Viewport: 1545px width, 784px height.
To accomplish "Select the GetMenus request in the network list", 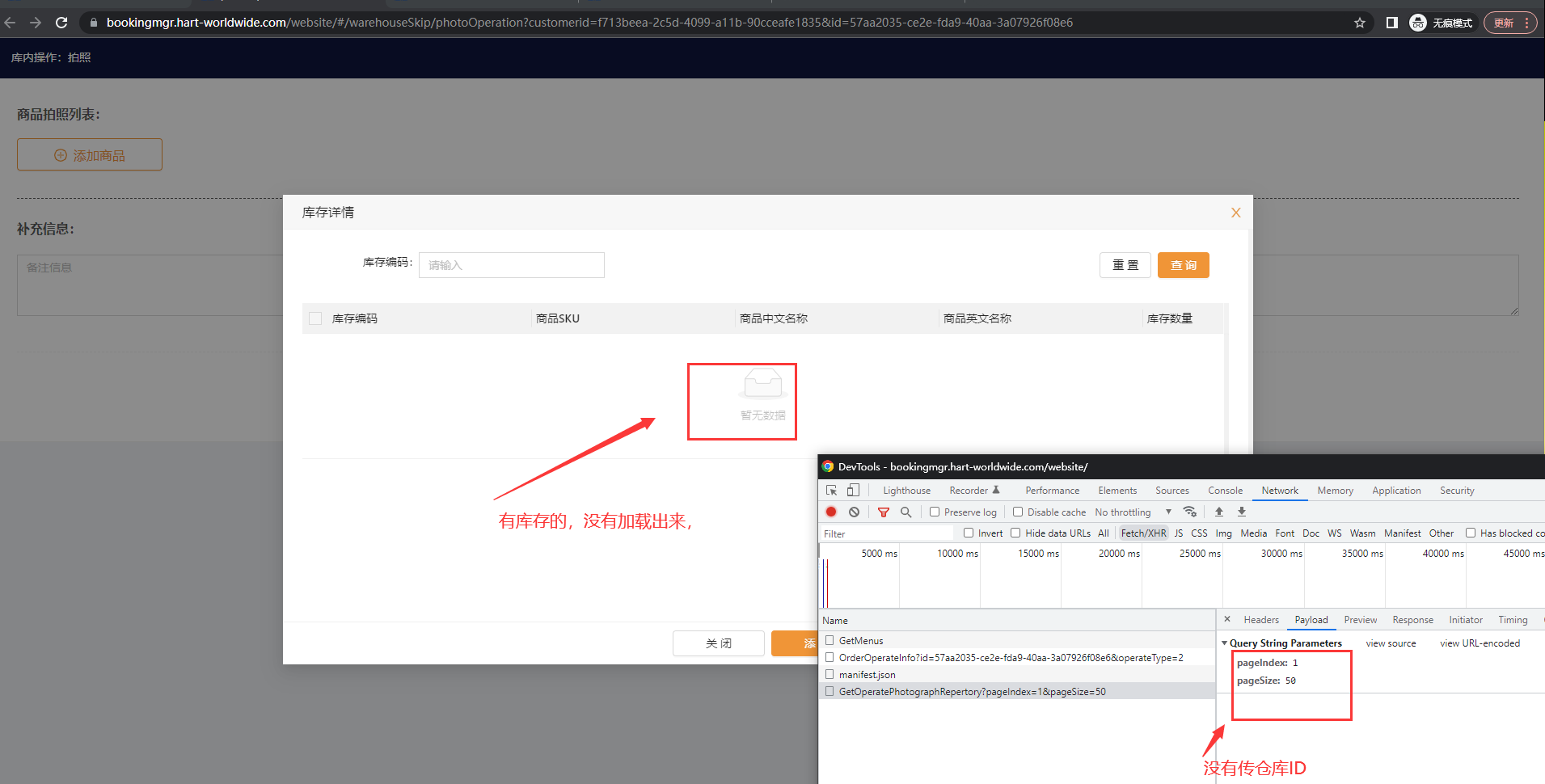I will pos(861,641).
